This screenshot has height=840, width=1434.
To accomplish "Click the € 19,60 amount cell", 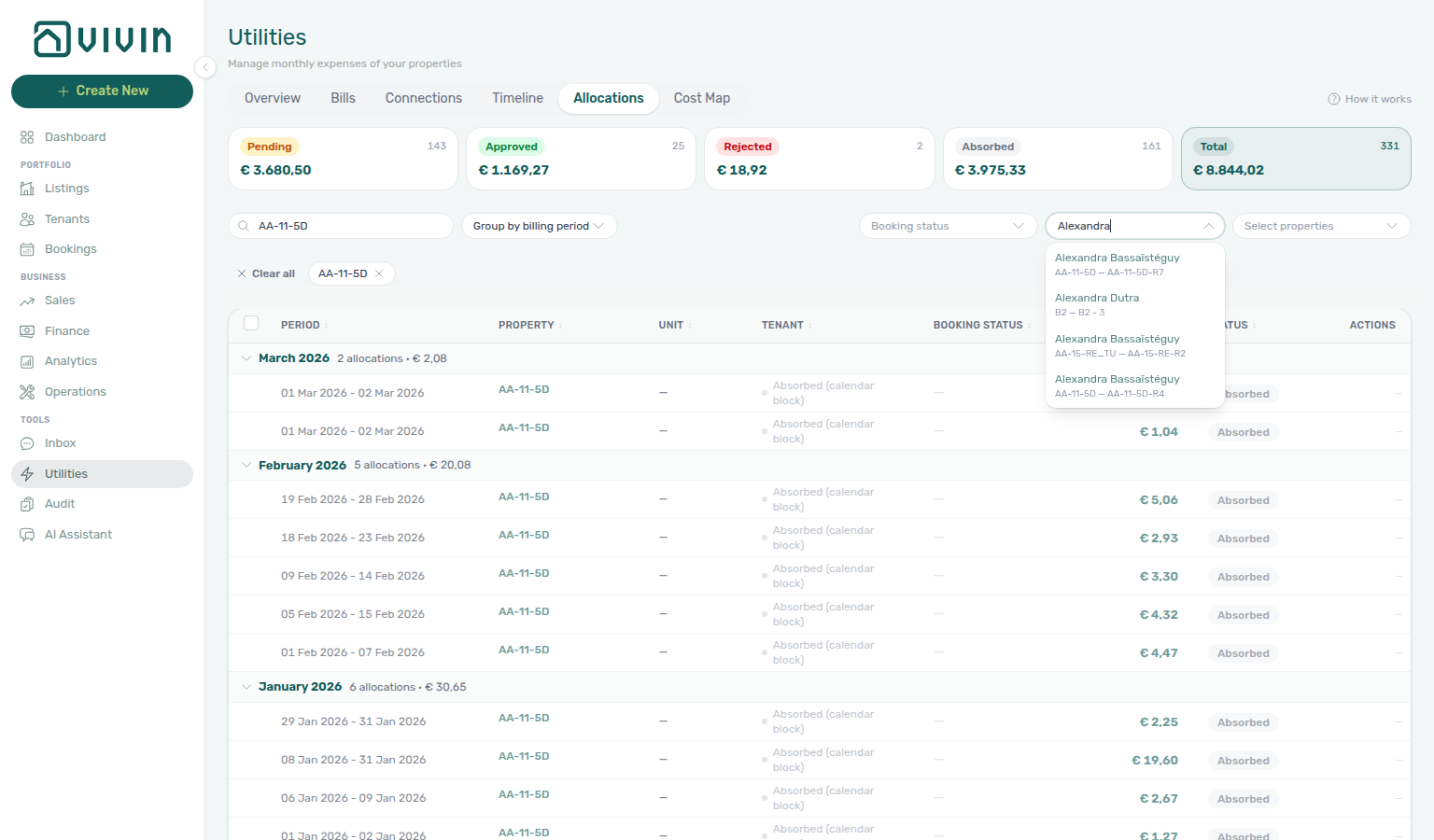I will pyautogui.click(x=1155, y=761).
